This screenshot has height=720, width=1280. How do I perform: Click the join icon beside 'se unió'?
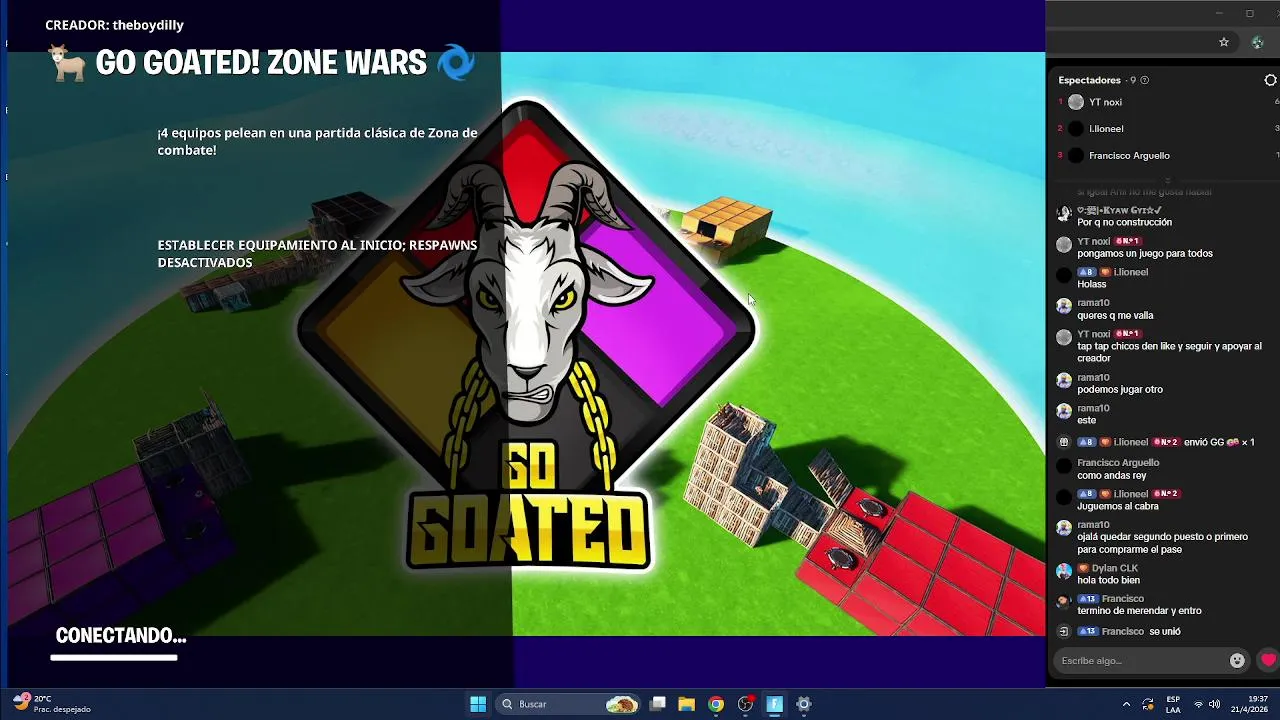click(x=1064, y=632)
